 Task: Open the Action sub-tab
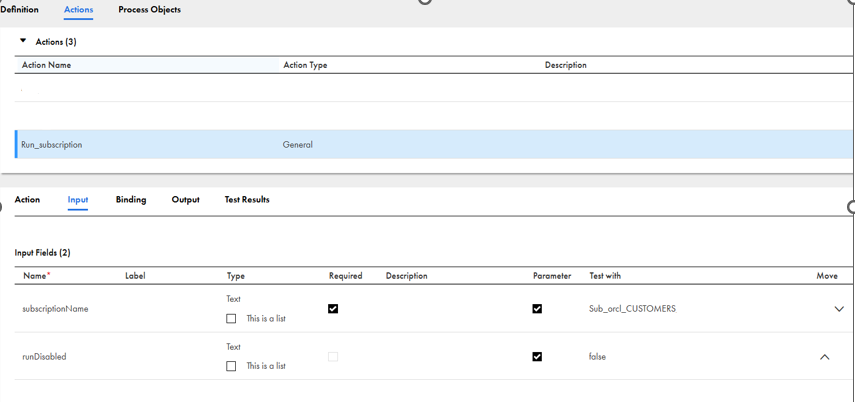(x=27, y=200)
